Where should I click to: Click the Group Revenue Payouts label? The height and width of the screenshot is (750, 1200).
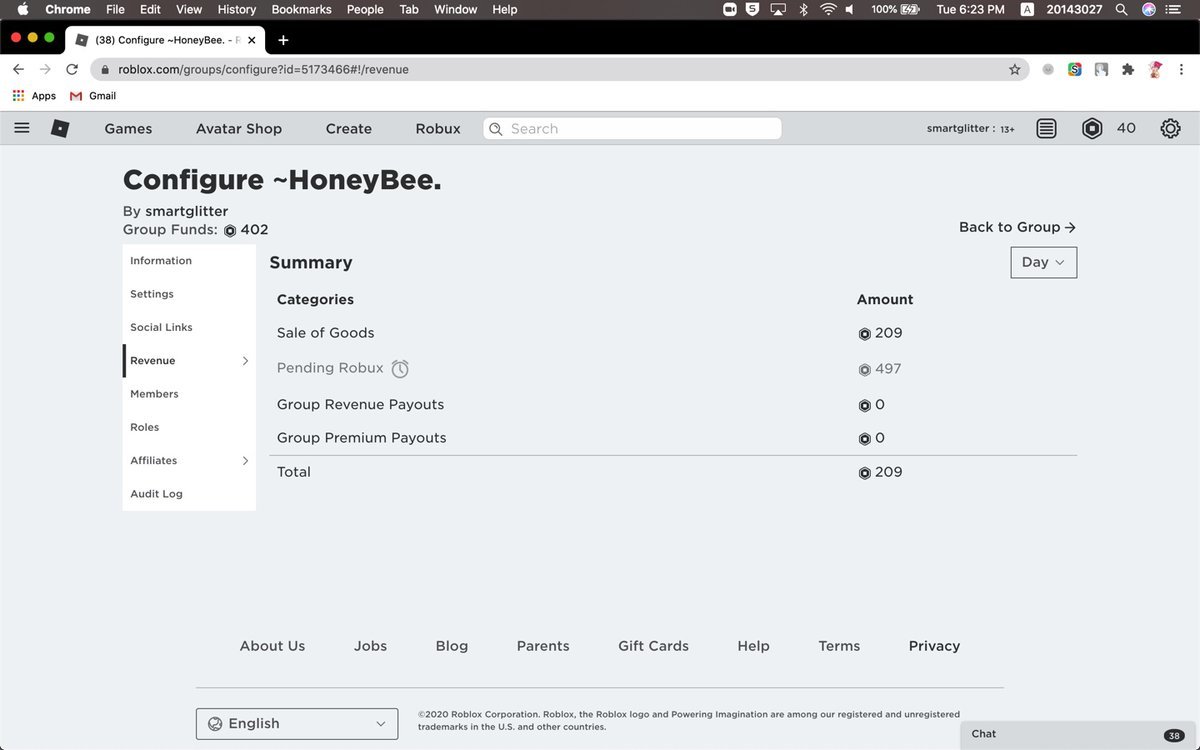point(360,405)
